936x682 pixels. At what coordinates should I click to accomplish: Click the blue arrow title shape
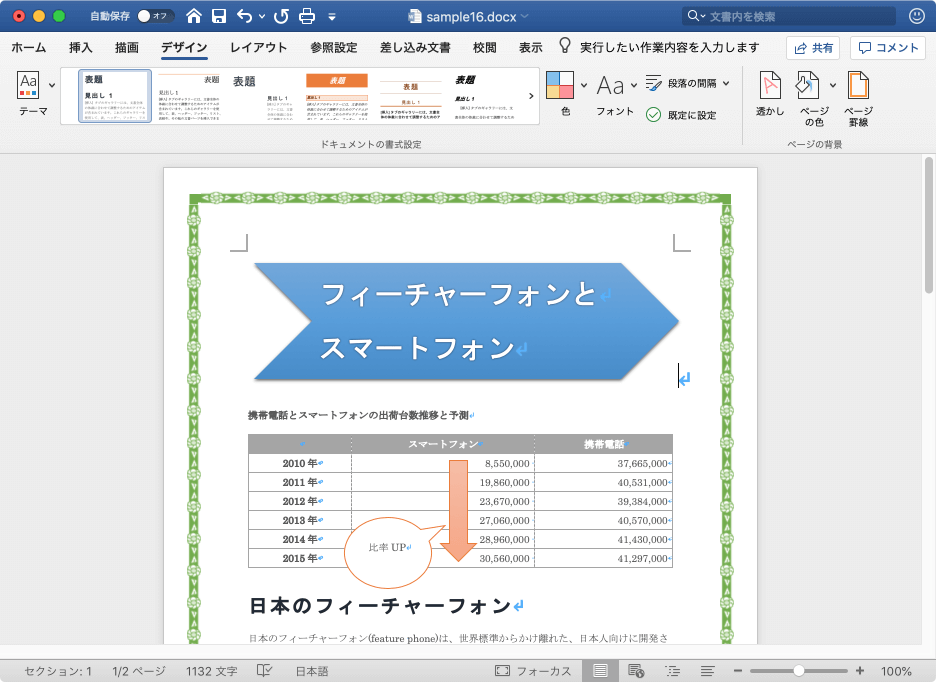466,321
